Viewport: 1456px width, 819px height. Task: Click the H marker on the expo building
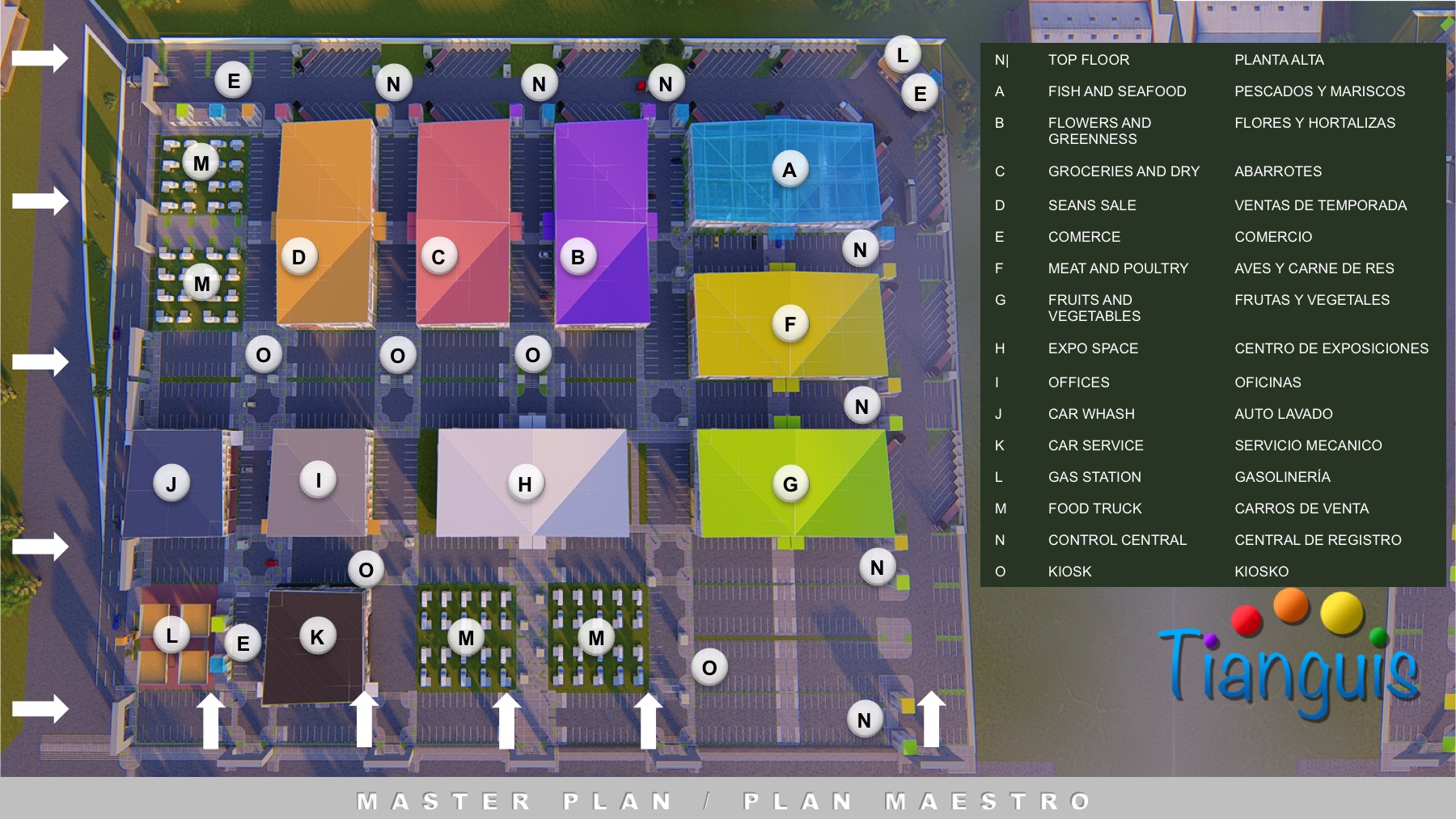pos(525,484)
